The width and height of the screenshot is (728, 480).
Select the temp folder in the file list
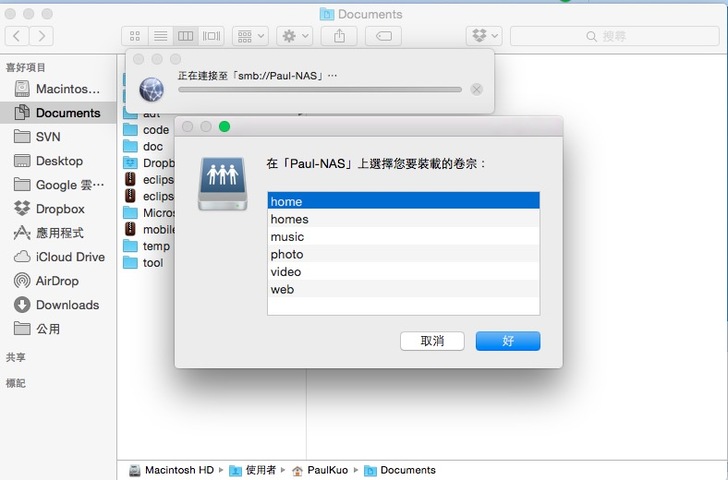point(146,246)
